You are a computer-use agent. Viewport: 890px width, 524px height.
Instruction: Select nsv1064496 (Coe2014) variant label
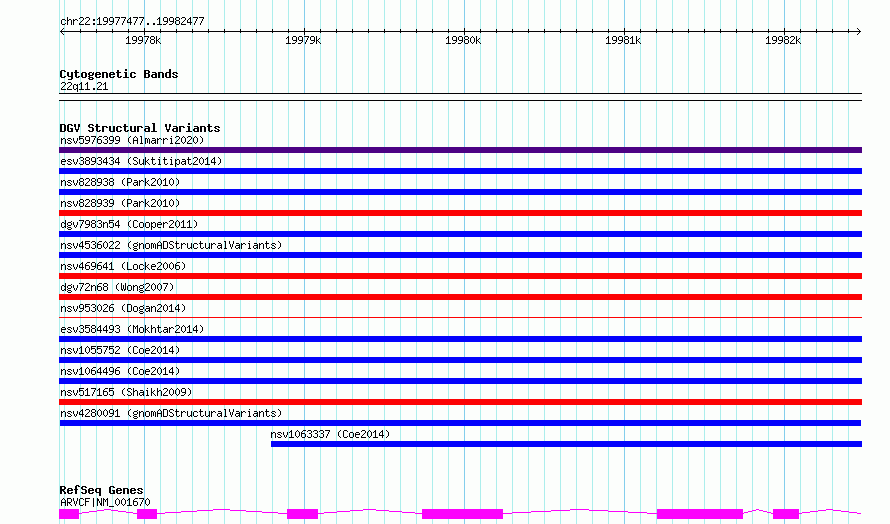coord(120,371)
